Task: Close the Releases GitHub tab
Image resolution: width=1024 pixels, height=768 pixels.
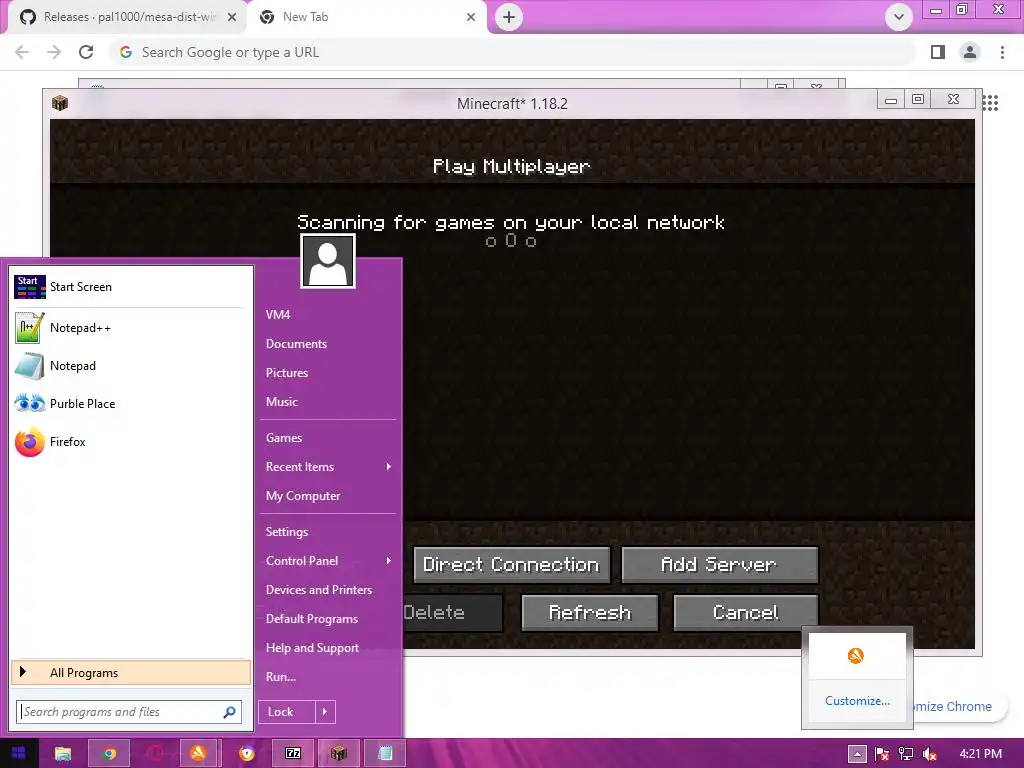Action: point(232,17)
